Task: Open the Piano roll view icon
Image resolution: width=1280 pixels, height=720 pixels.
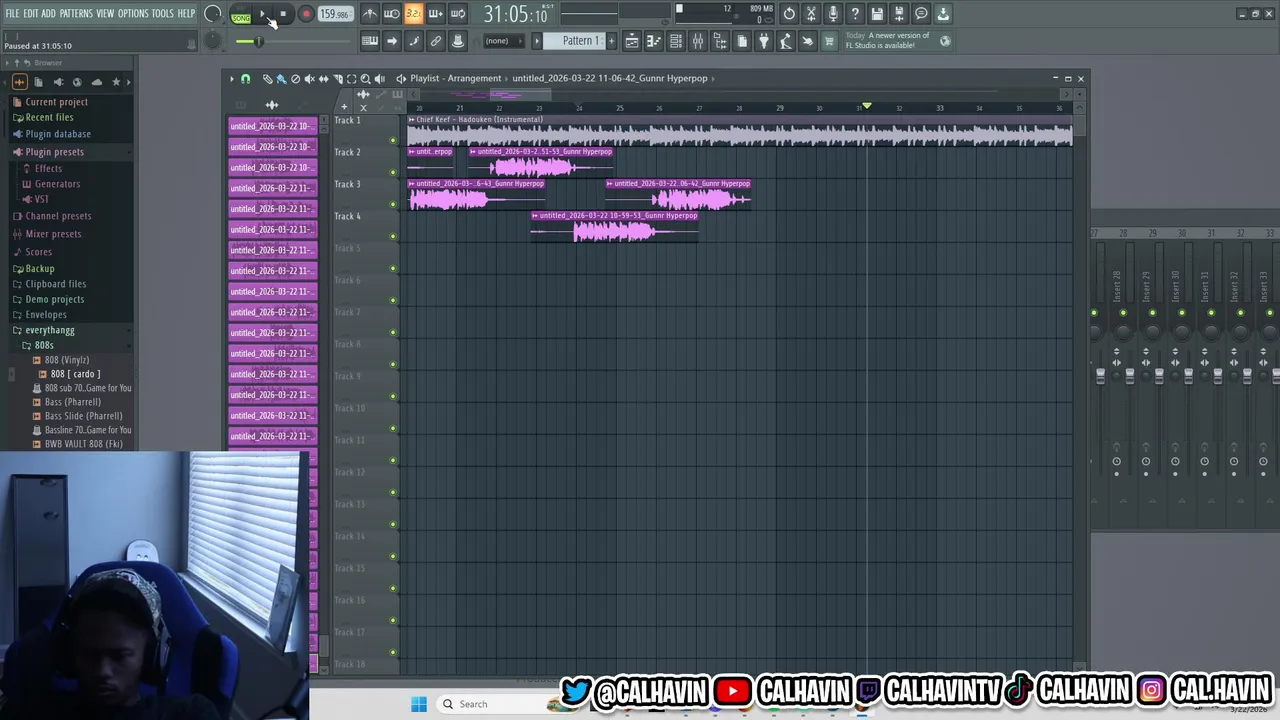Action: [x=654, y=41]
